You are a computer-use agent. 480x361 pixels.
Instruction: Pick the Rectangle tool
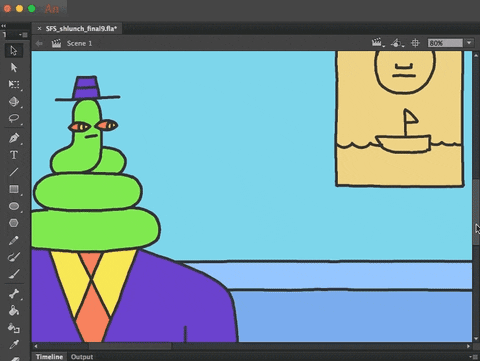pyautogui.click(x=14, y=189)
